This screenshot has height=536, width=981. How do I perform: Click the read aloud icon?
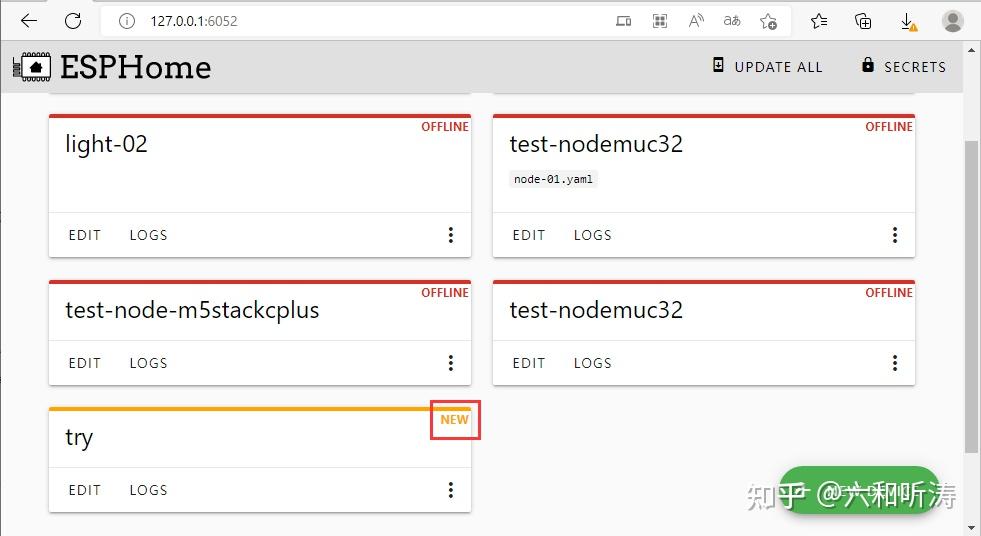click(697, 21)
